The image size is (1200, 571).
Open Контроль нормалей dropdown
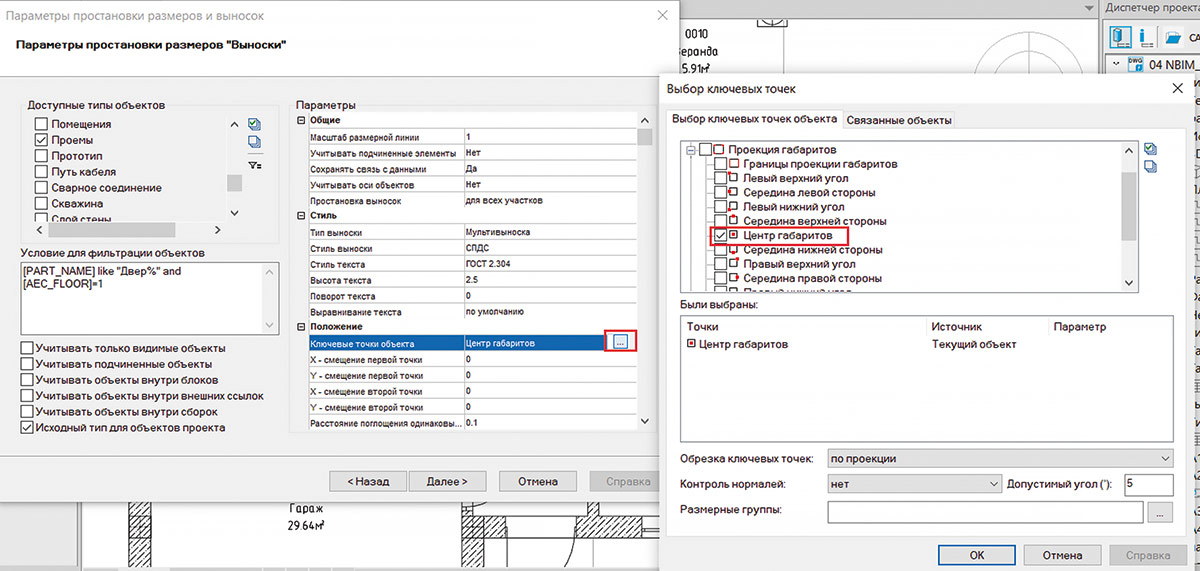click(914, 484)
